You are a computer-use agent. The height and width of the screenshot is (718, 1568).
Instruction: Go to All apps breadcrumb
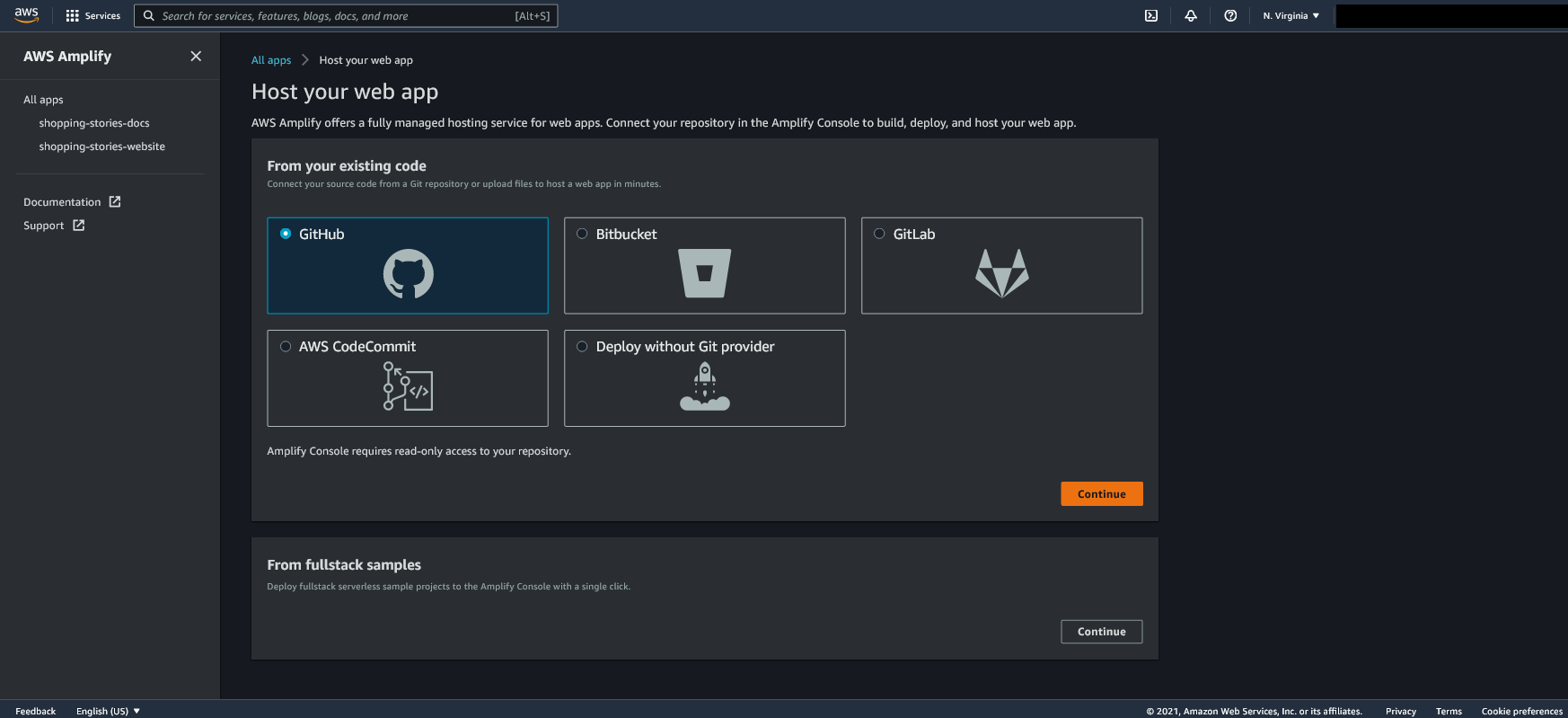[x=271, y=60]
